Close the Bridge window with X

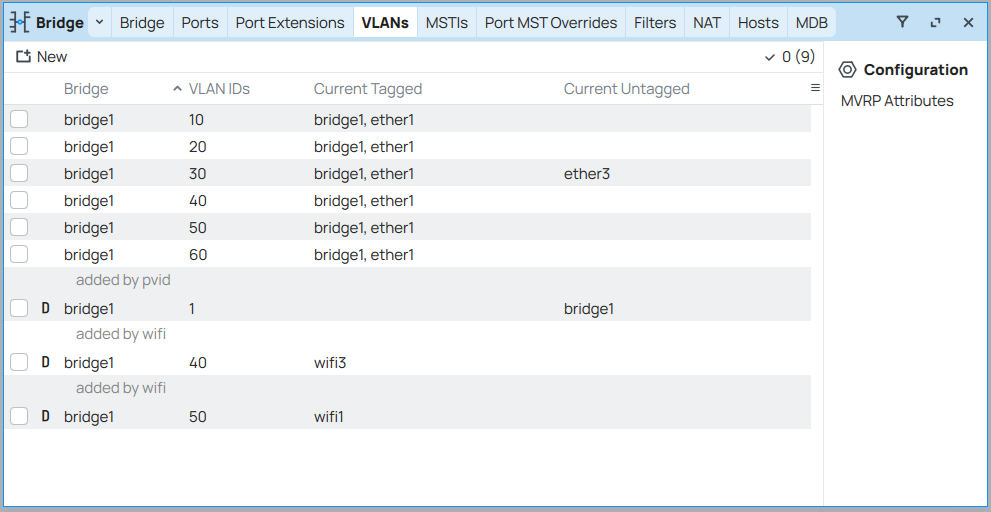(968, 22)
